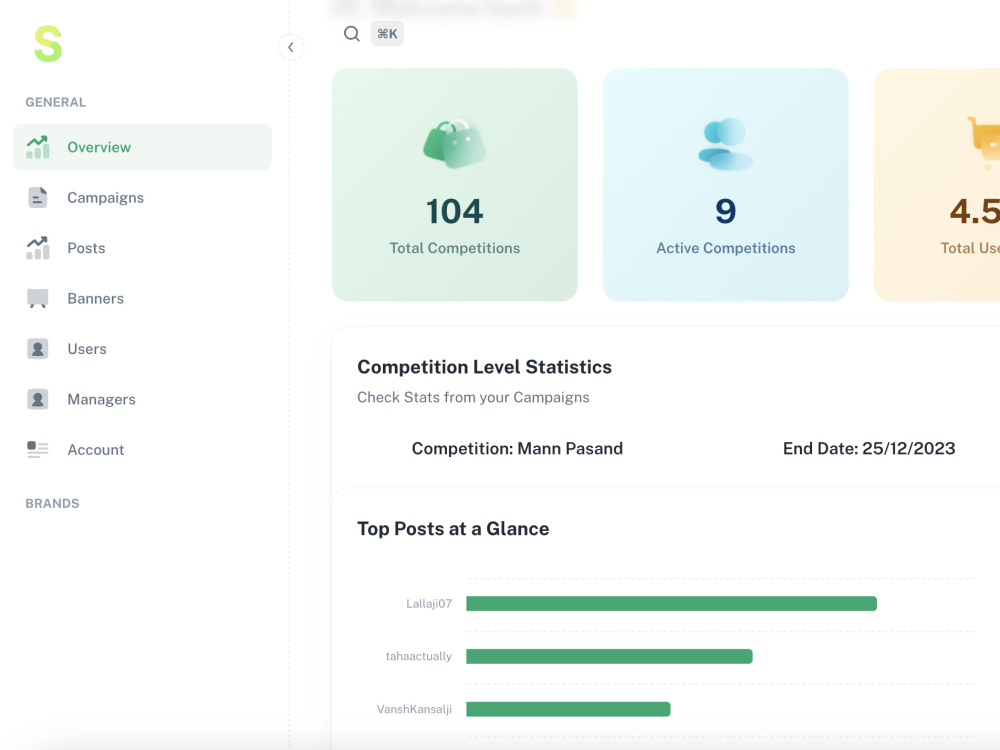Click the Account card icon
Screen dimensions: 1000x750
38,450
